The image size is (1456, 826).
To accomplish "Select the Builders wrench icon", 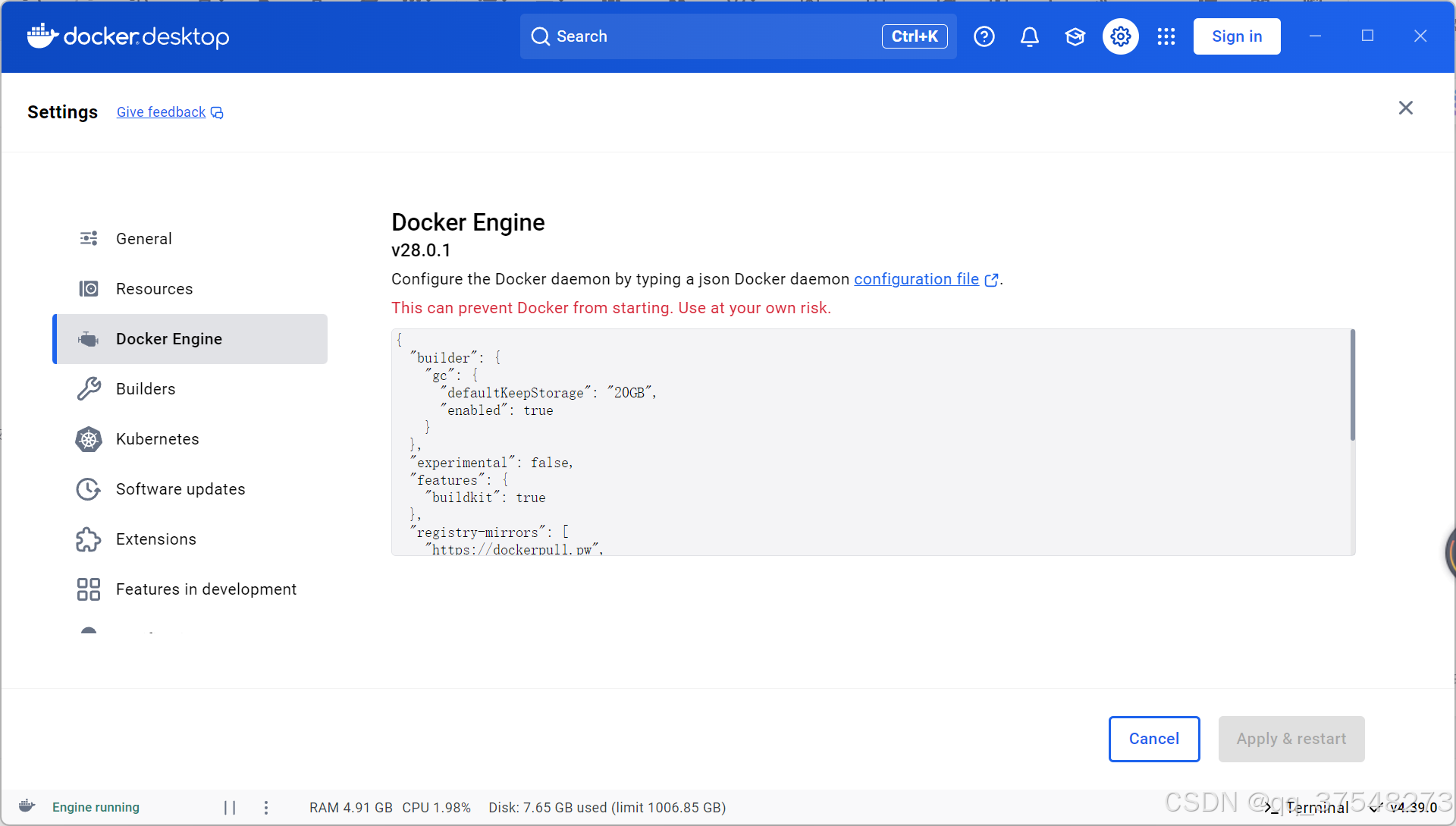I will (89, 388).
